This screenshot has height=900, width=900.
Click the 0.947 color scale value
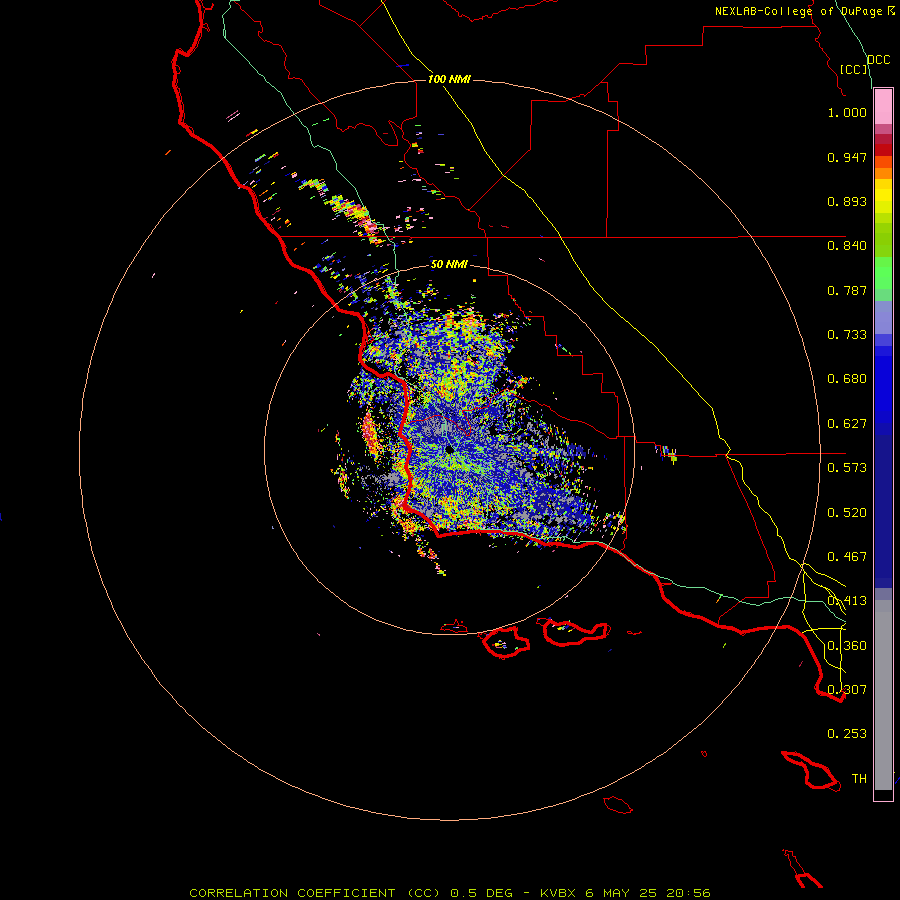tap(847, 157)
